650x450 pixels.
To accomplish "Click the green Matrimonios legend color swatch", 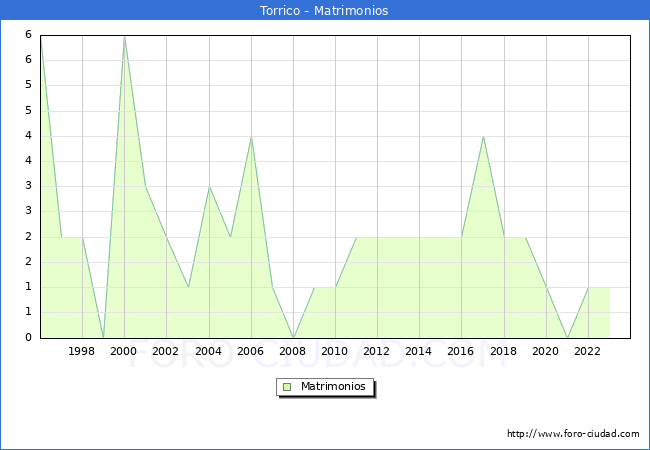I will tap(287, 386).
